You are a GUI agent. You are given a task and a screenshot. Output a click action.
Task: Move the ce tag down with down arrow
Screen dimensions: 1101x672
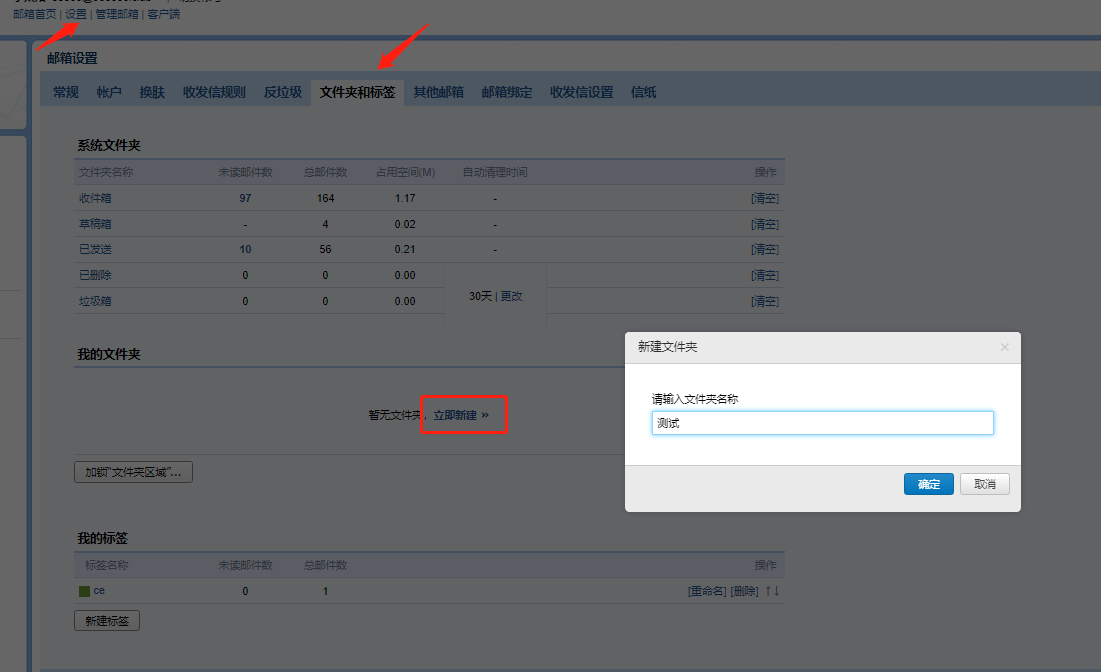click(776, 591)
